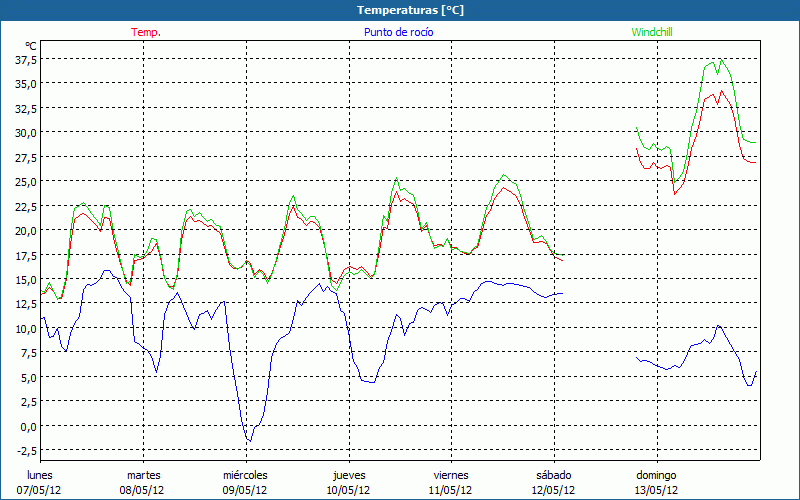
Task: Select the martes 08/05/12 date label
Action: point(143,482)
